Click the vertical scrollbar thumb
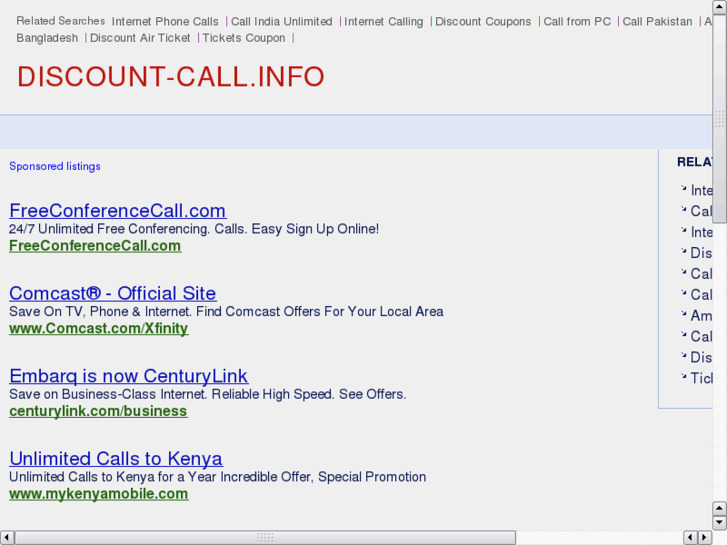This screenshot has height=545, width=727. pos(719,119)
